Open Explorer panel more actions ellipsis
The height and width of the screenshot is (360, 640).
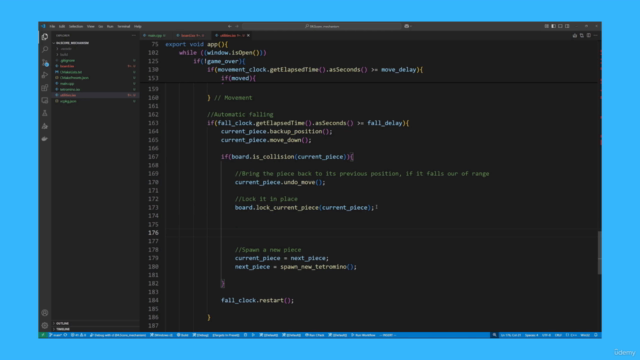(134, 36)
